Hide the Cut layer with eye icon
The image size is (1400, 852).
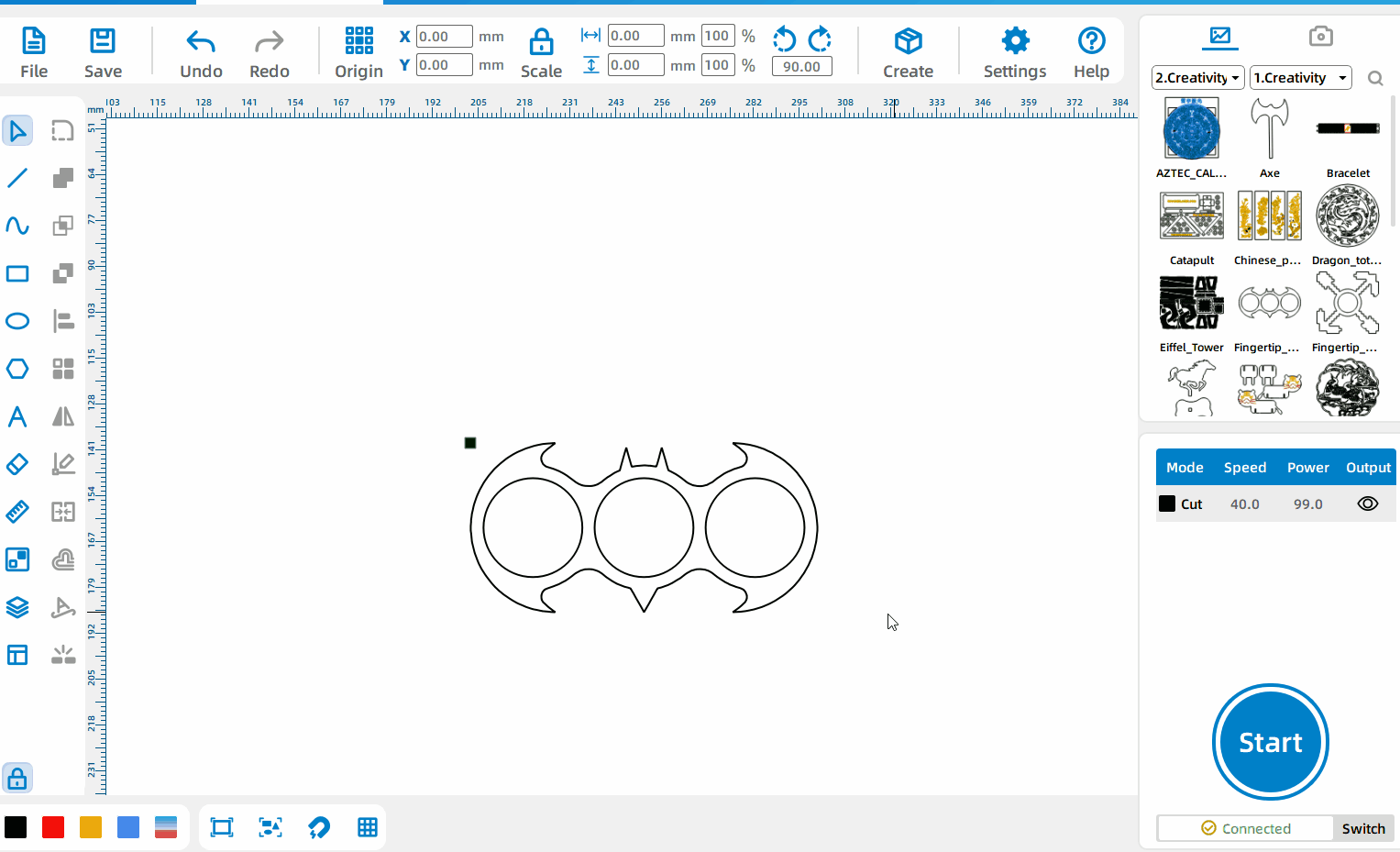pyautogui.click(x=1368, y=503)
